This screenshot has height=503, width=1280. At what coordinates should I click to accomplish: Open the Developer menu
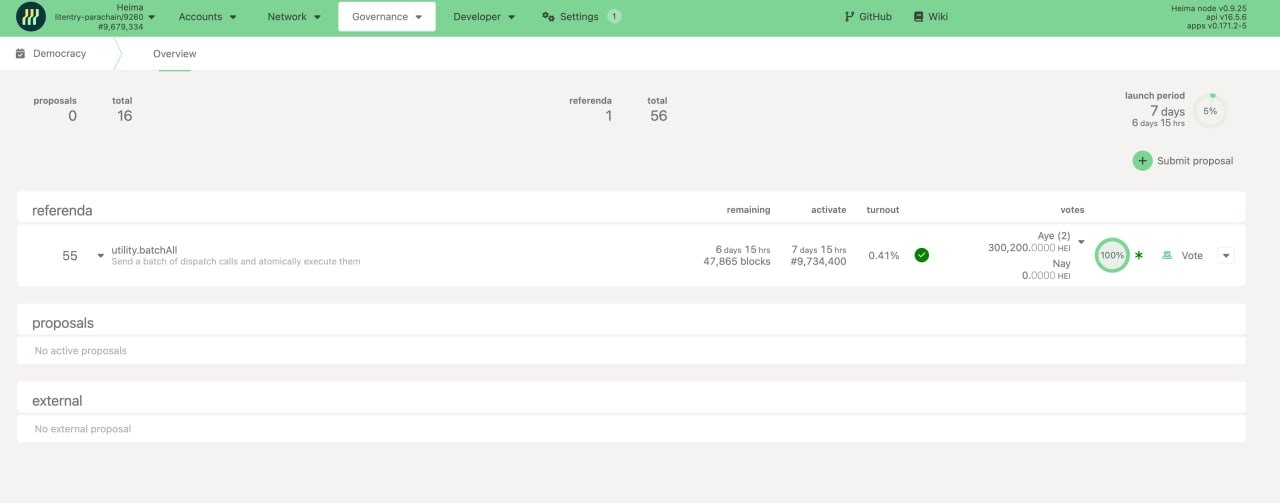pos(484,17)
